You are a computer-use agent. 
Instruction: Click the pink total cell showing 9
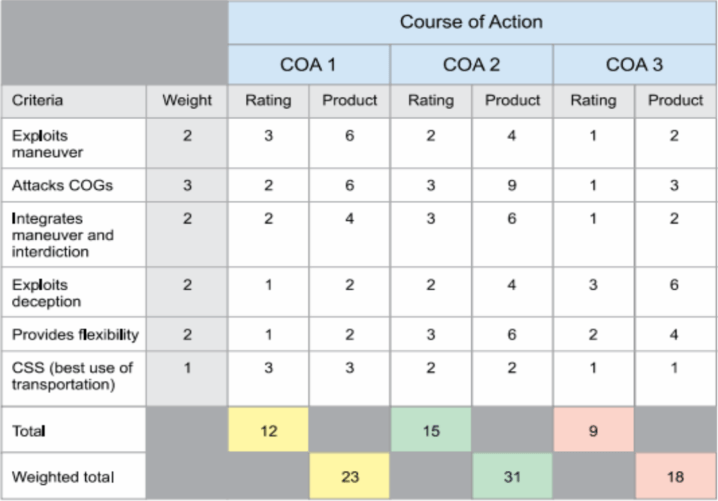coord(593,430)
